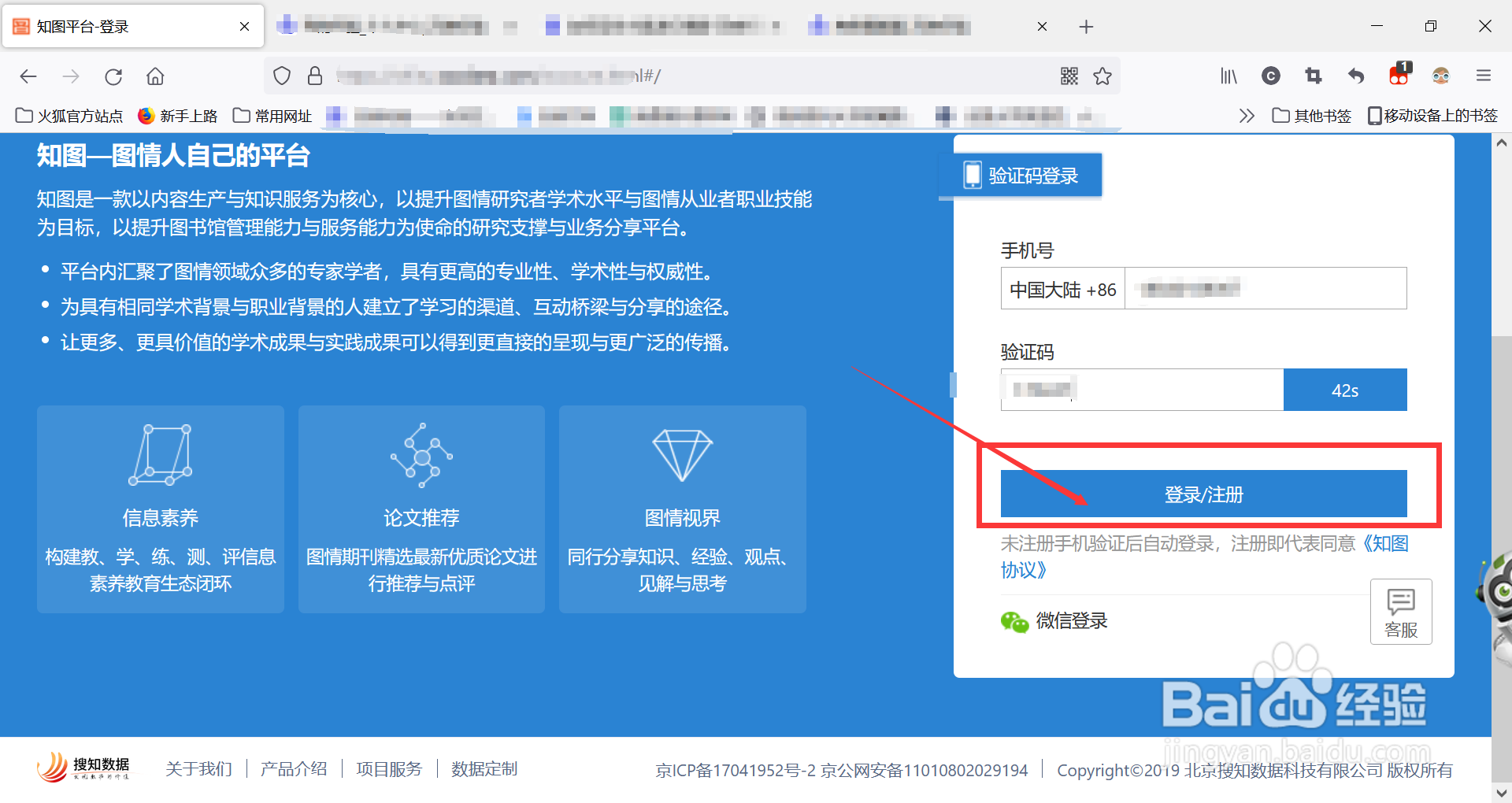Open the 常用网址 bookmark folder
The height and width of the screenshot is (803, 1512).
272,116
